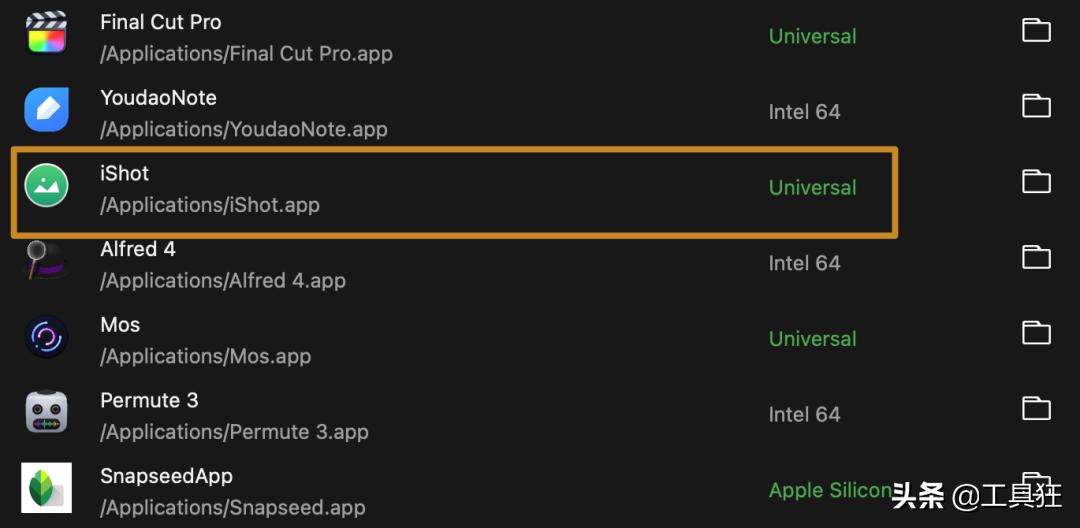The width and height of the screenshot is (1080, 528).
Task: Click the Mos app icon
Action: (46, 337)
